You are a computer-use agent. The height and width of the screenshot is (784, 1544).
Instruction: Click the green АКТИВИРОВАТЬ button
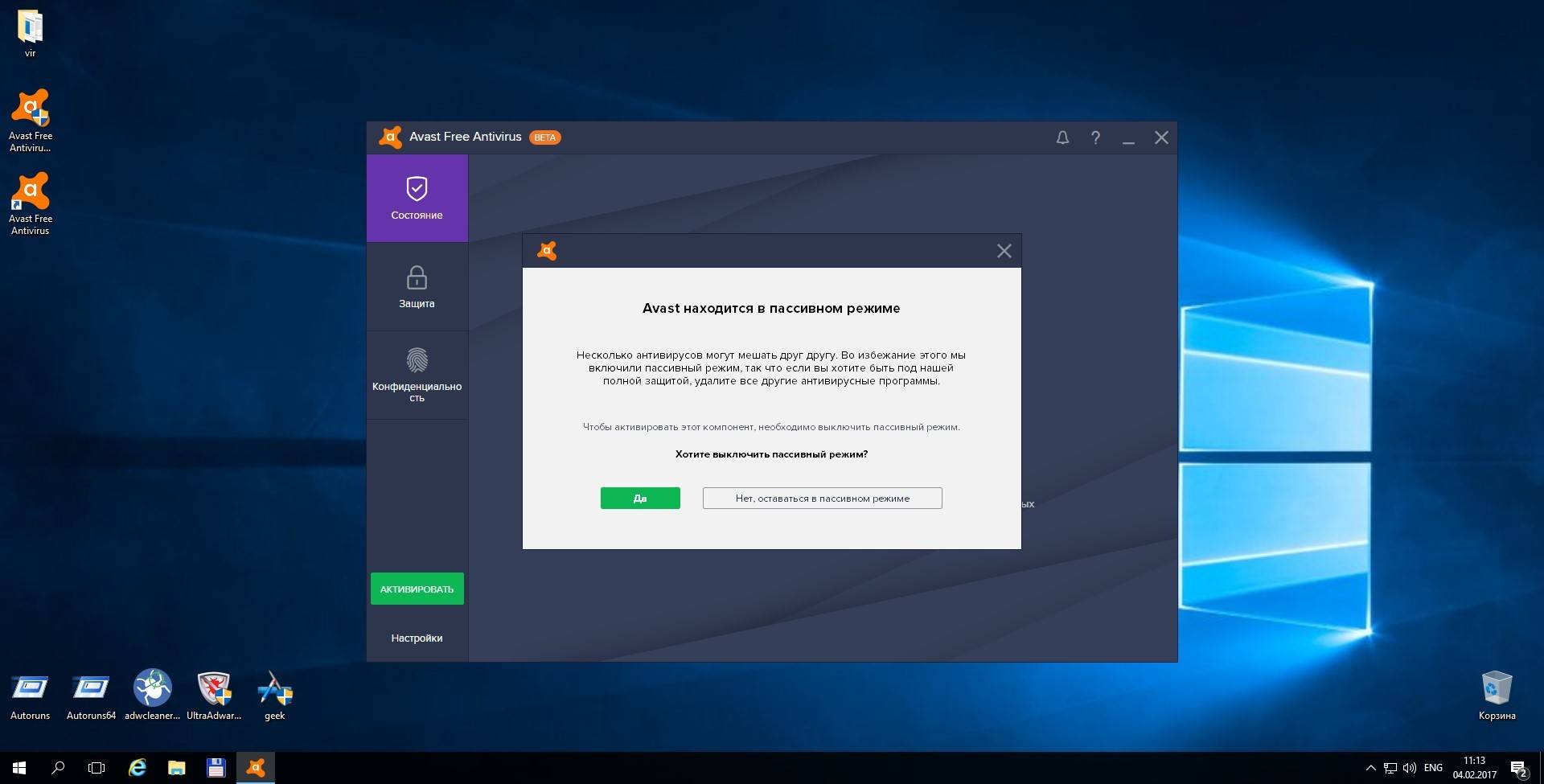pyautogui.click(x=417, y=589)
